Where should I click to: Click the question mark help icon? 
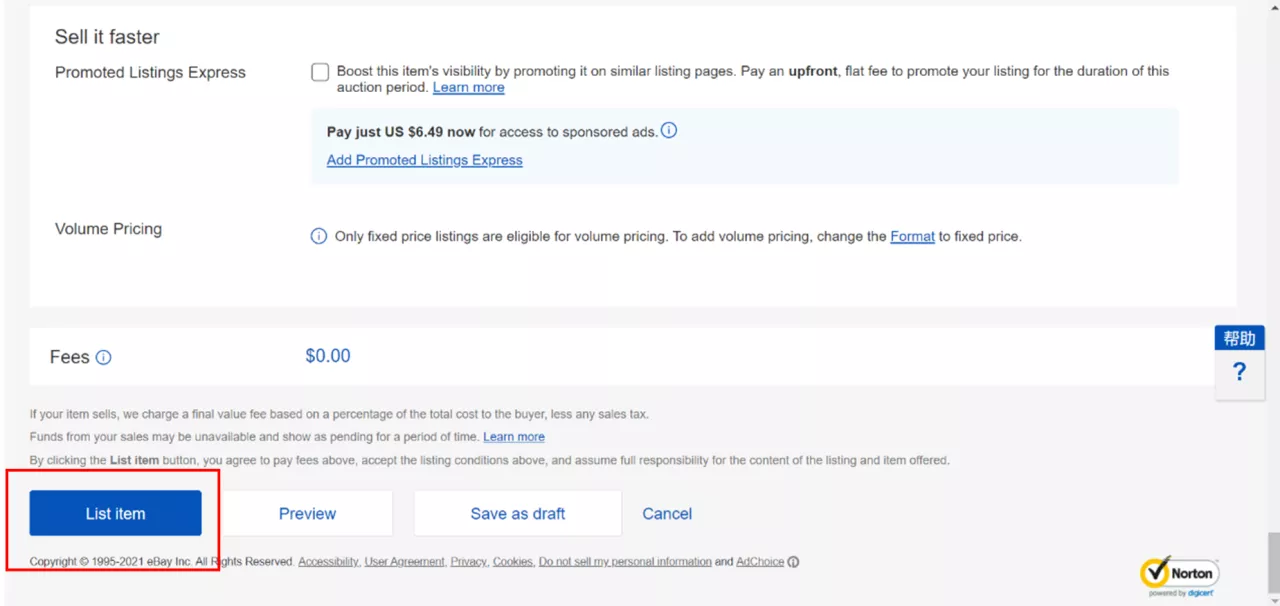1239,373
